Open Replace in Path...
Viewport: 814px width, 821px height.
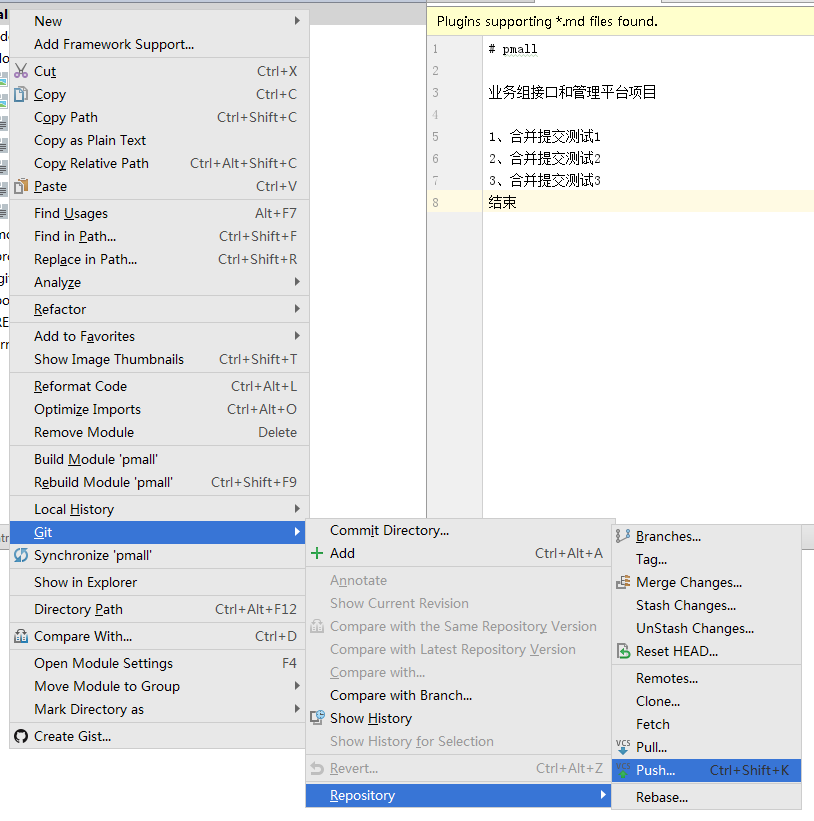[159, 259]
